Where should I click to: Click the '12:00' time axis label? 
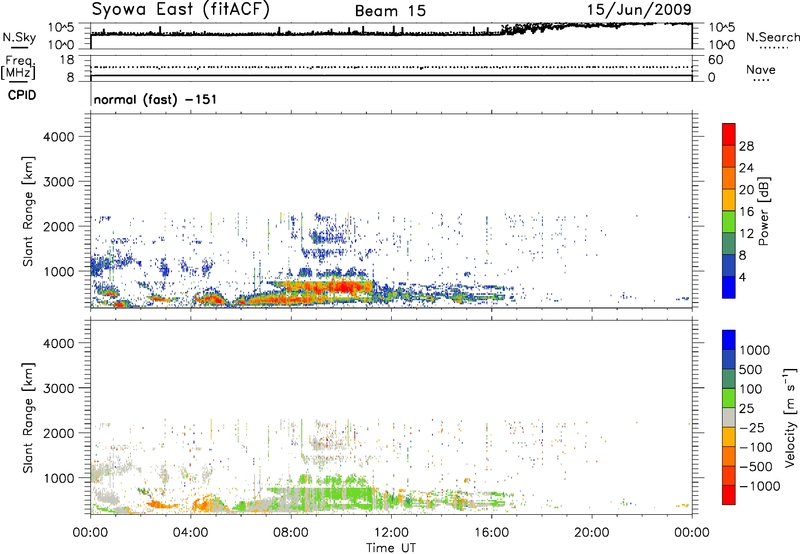coord(391,533)
